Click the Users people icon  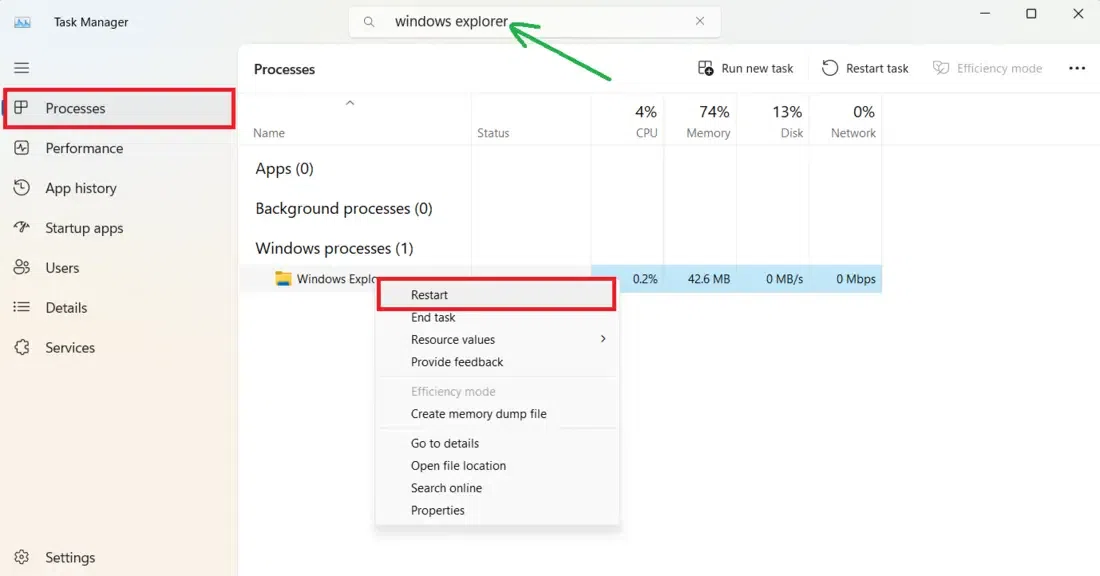coord(22,267)
